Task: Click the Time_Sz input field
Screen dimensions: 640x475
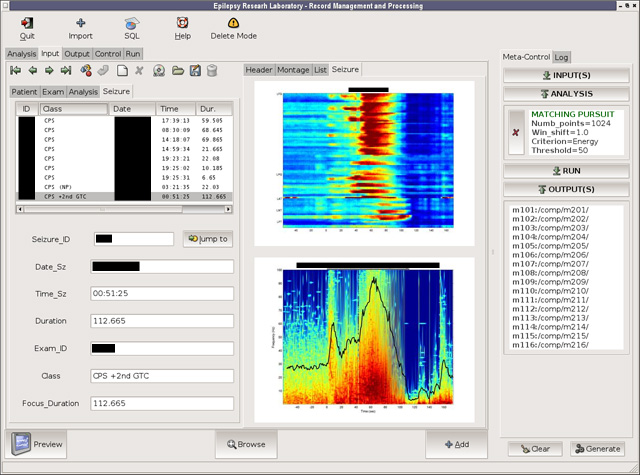Action: [162, 293]
